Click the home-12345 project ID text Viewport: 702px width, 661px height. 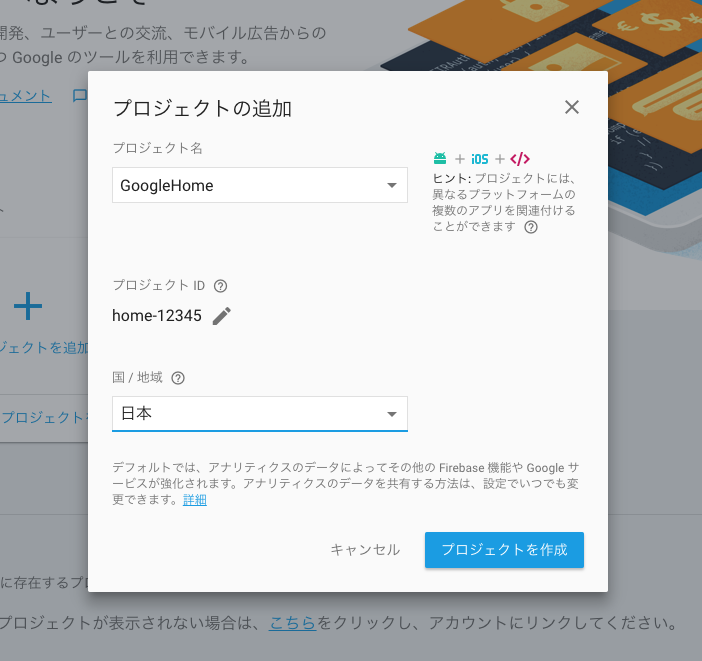157,316
